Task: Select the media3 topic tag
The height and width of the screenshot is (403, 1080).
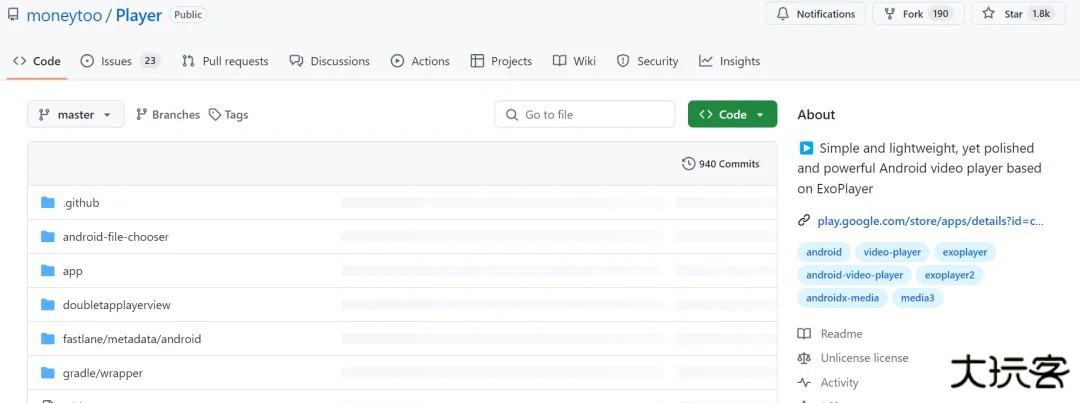Action: 917,298
